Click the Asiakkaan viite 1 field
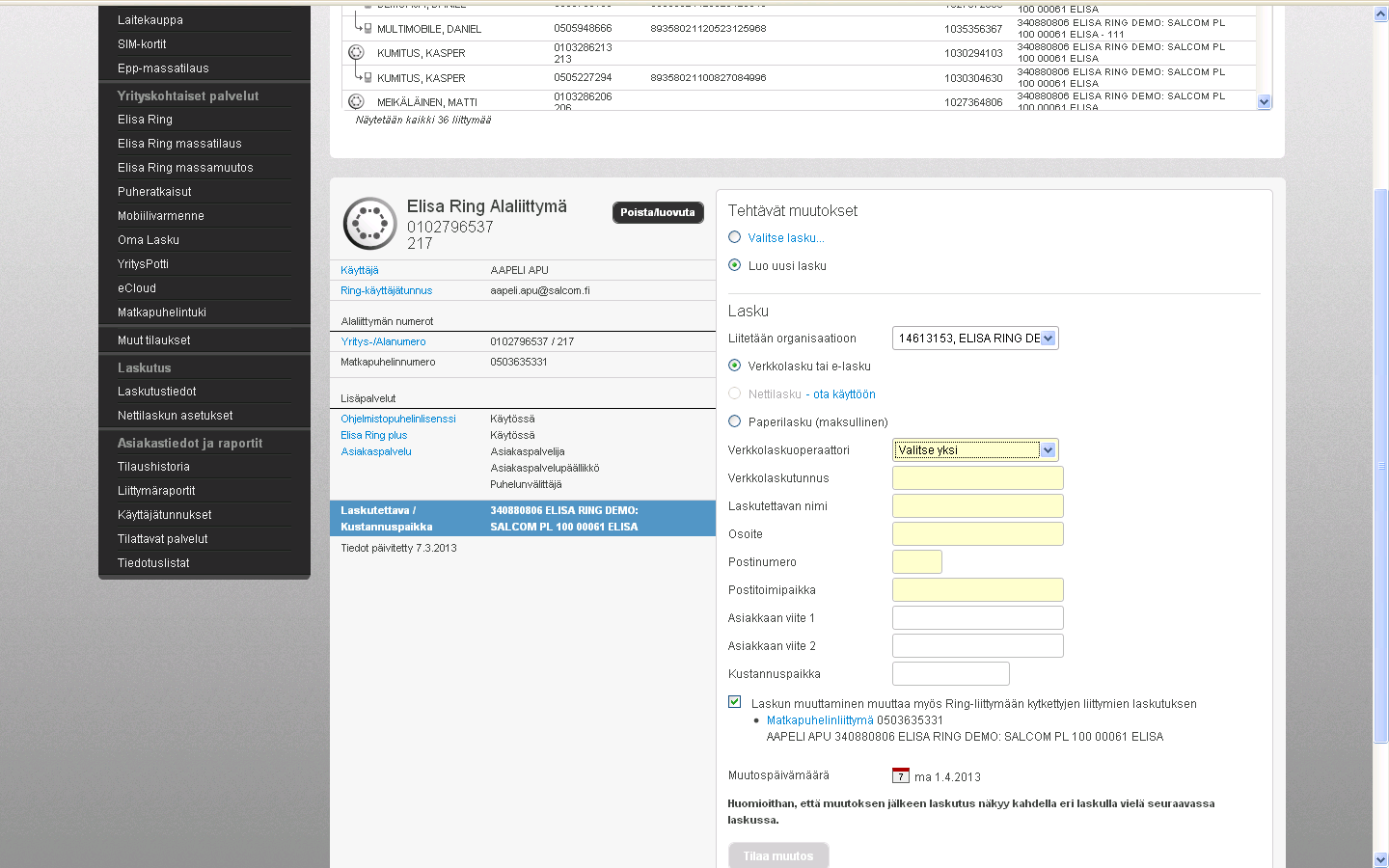 pyautogui.click(x=978, y=617)
